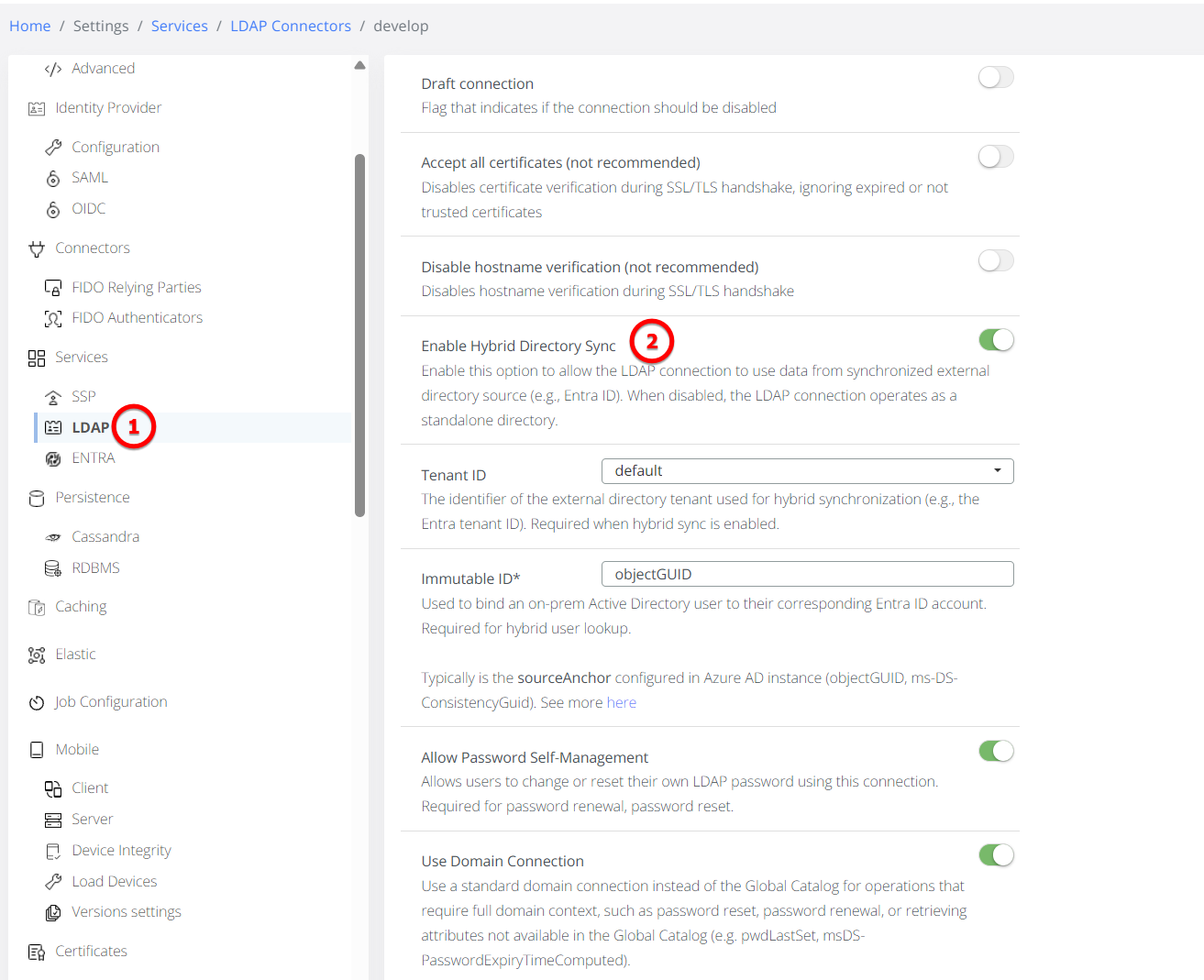
Task: Go to Home breadcrumb link
Action: pyautogui.click(x=29, y=26)
